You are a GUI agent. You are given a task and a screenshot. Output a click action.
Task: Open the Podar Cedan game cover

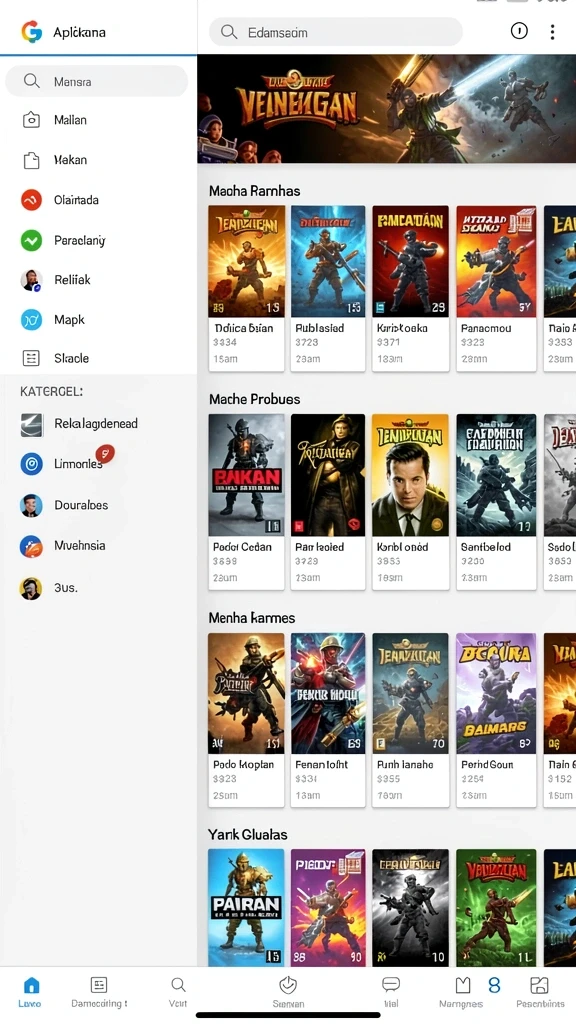(x=246, y=475)
